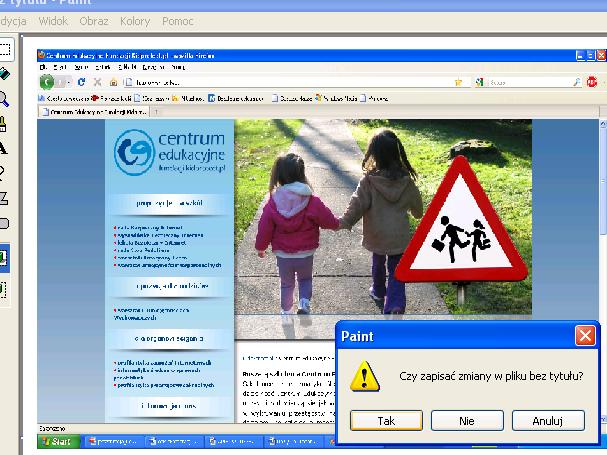Image resolution: width=607 pixels, height=455 pixels.
Task: Click the triangular children-crossing road sign
Action: (461, 221)
